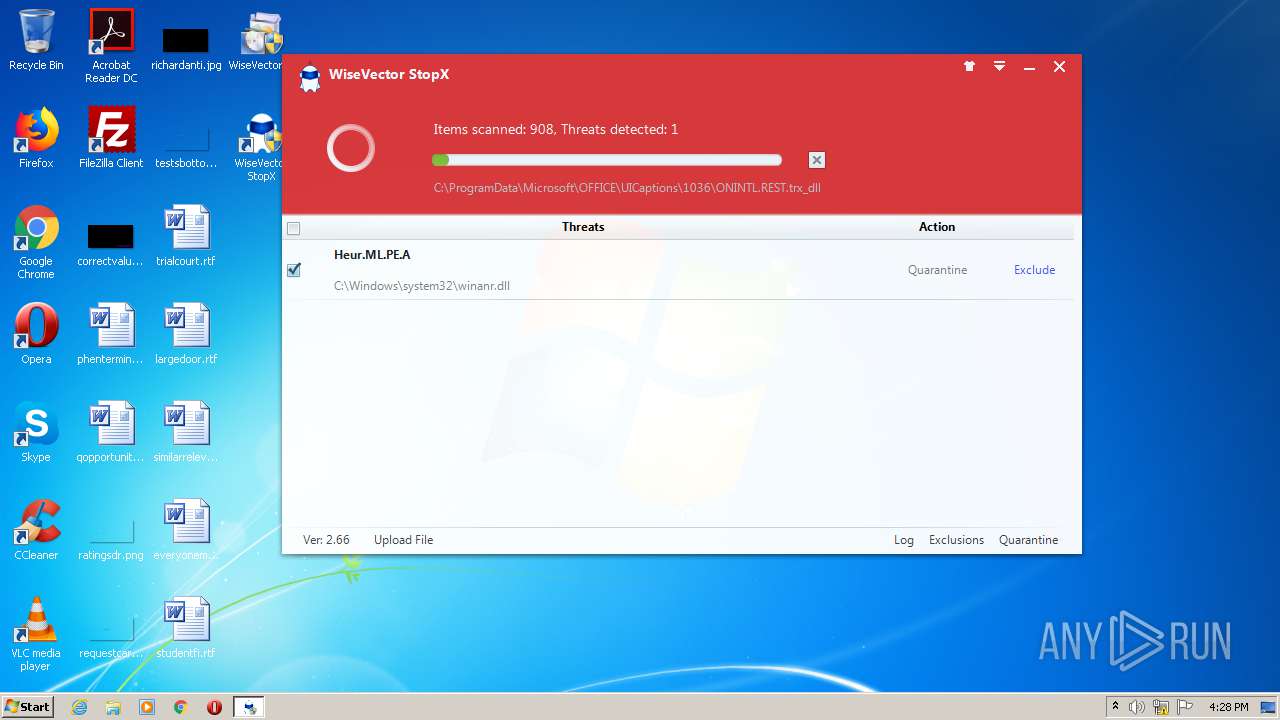Open Internet Explorer from the taskbar

(79, 707)
